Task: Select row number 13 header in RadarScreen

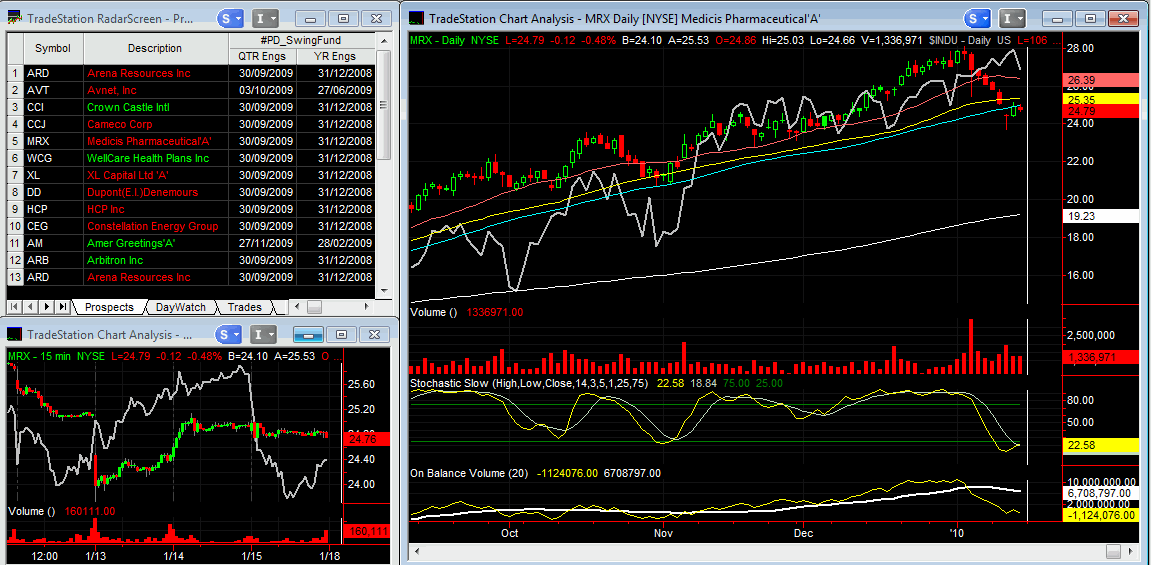Action: click(x=15, y=277)
